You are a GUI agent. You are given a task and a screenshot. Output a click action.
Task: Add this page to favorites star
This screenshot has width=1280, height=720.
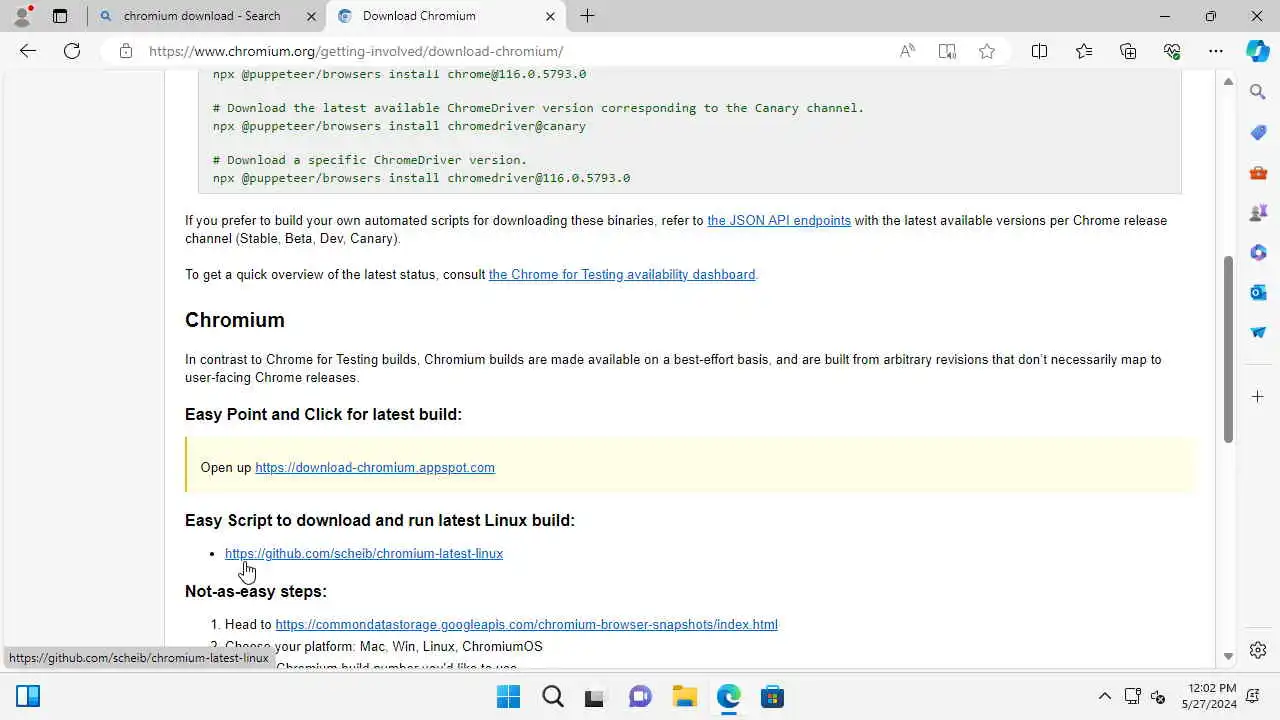point(987,51)
